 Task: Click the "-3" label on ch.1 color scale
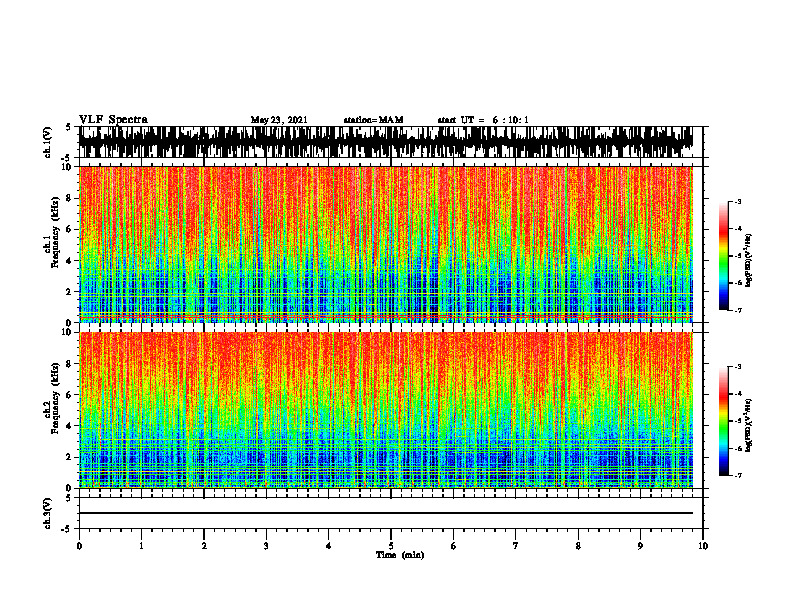tap(738, 201)
